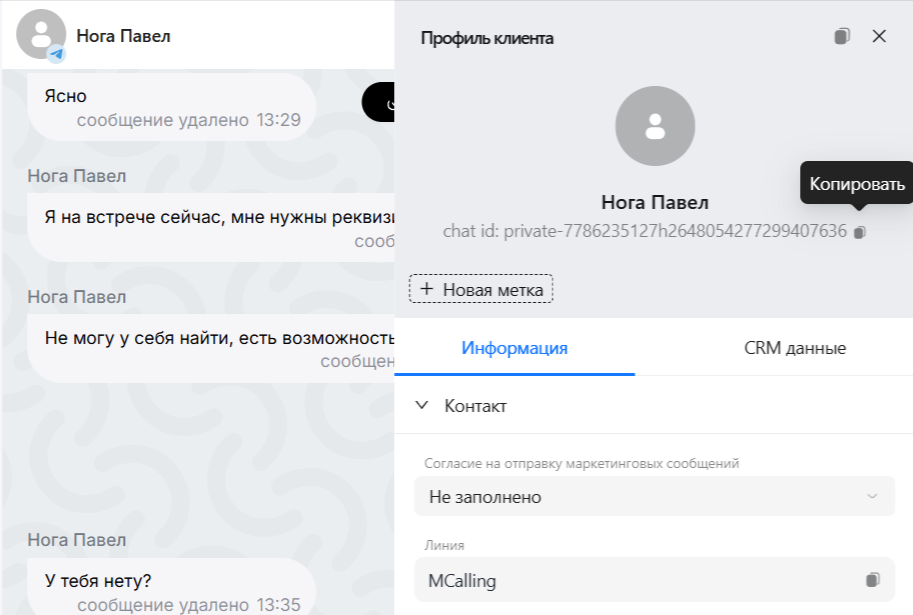
Task: Click the black round button beside the Ясно message
Action: pos(380,102)
